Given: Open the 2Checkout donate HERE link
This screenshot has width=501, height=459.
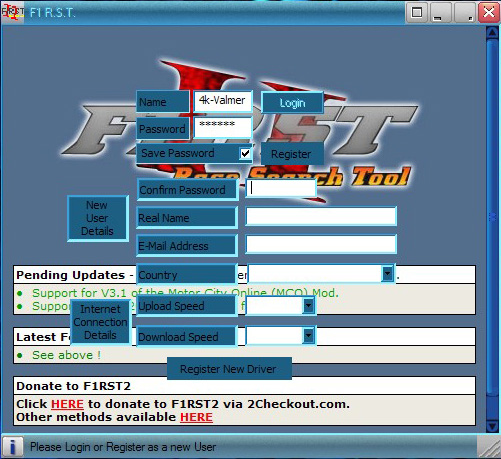Looking at the screenshot, I should coord(67,404).
